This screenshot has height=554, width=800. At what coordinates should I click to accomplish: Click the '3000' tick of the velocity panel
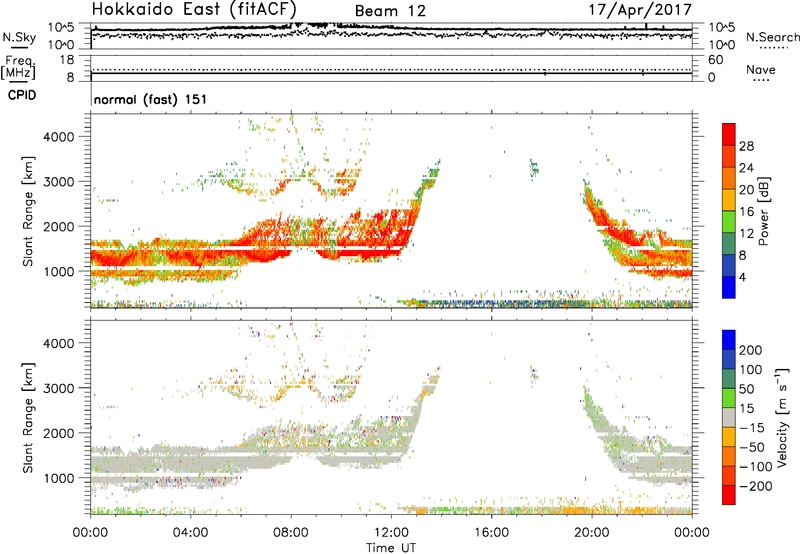tap(58, 388)
